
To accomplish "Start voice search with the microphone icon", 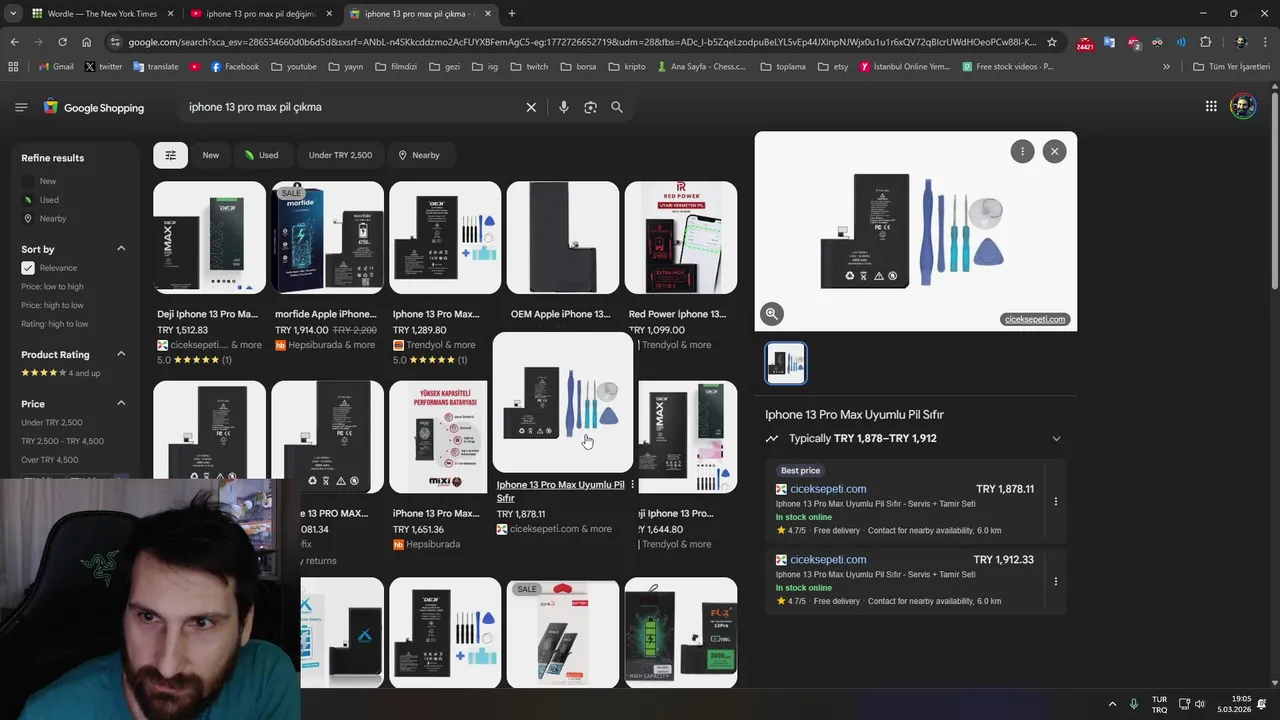I will coord(564,107).
